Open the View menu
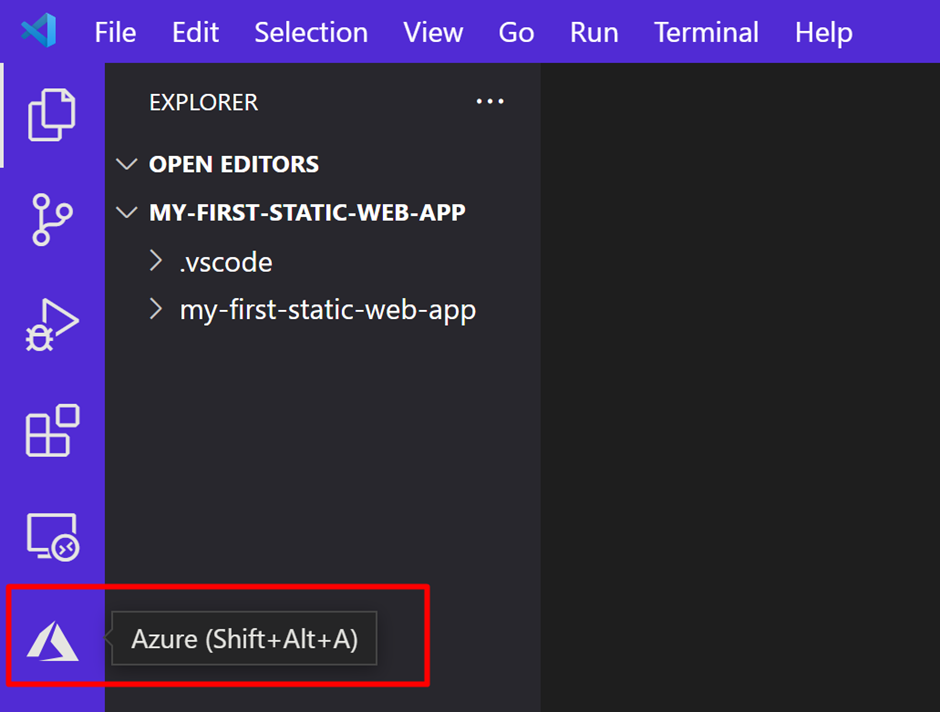Image resolution: width=940 pixels, height=712 pixels. [433, 32]
